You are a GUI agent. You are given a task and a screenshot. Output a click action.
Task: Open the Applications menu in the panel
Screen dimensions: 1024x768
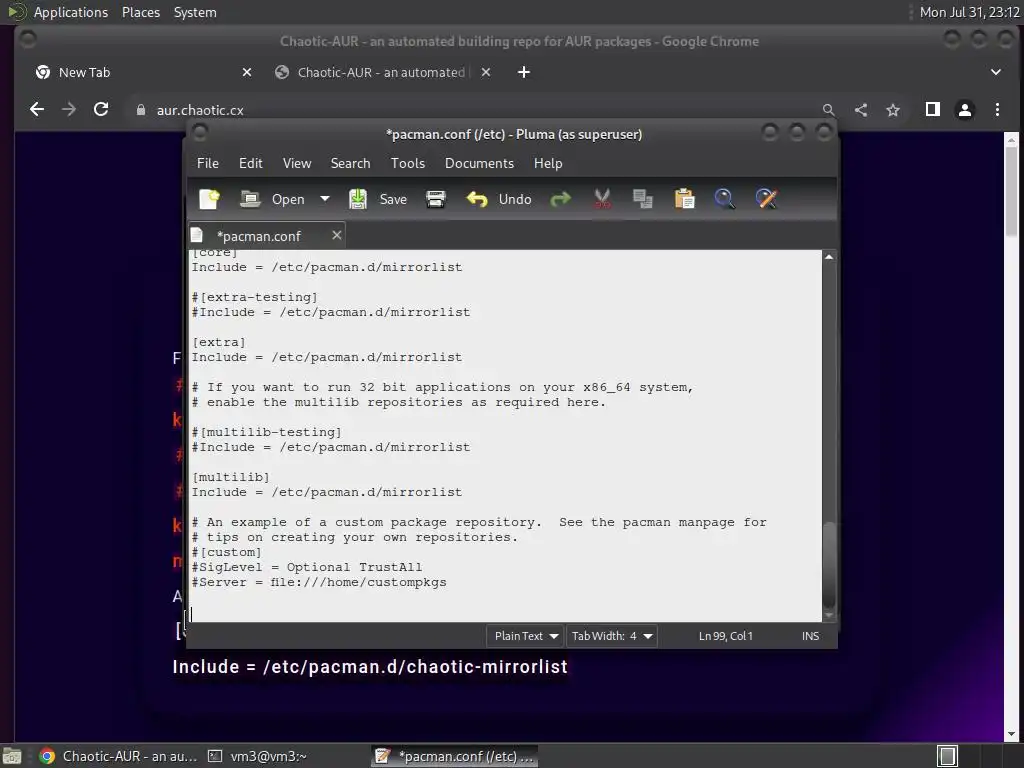click(x=71, y=12)
